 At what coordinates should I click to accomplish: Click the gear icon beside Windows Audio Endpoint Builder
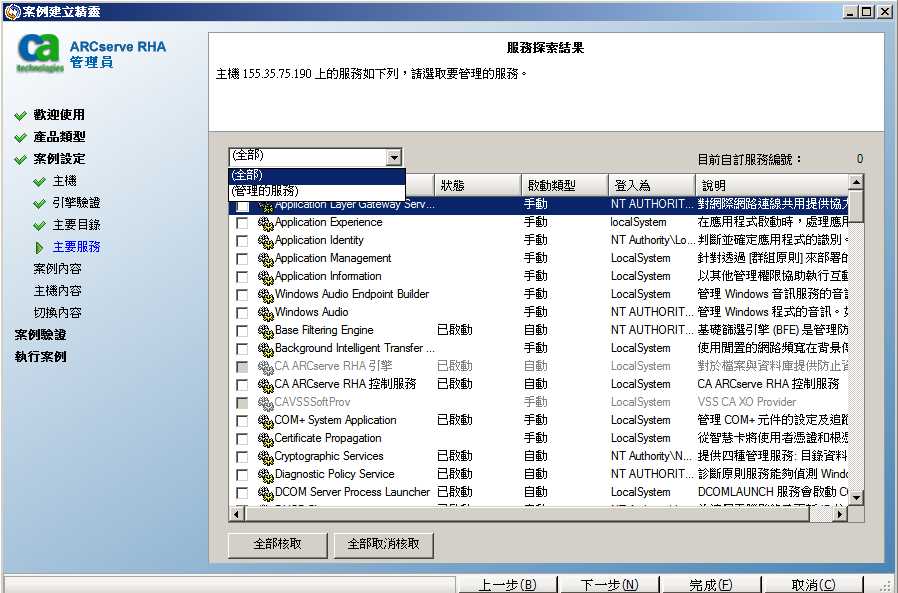(265, 295)
